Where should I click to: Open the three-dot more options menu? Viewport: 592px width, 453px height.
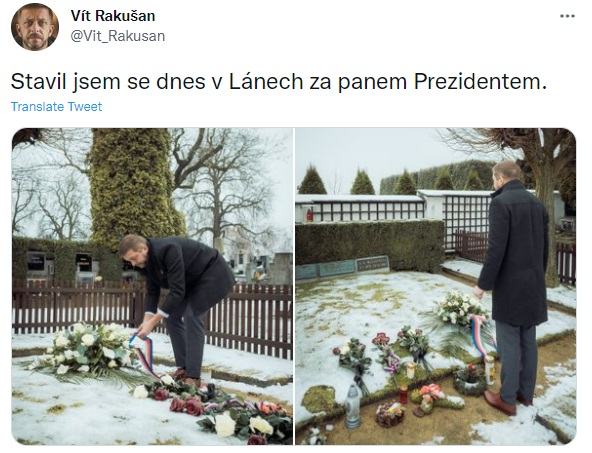pos(567,16)
